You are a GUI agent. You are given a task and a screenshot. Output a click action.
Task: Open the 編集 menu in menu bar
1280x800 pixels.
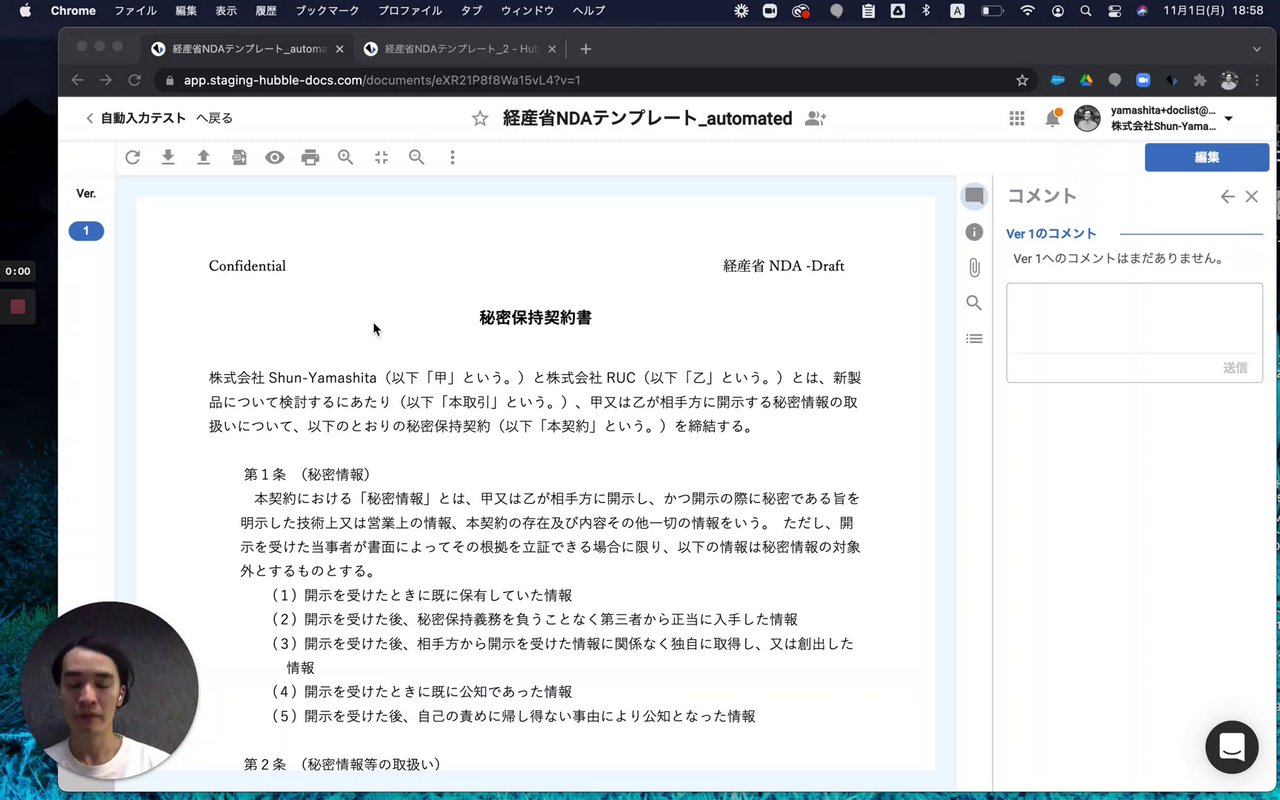pyautogui.click(x=186, y=11)
